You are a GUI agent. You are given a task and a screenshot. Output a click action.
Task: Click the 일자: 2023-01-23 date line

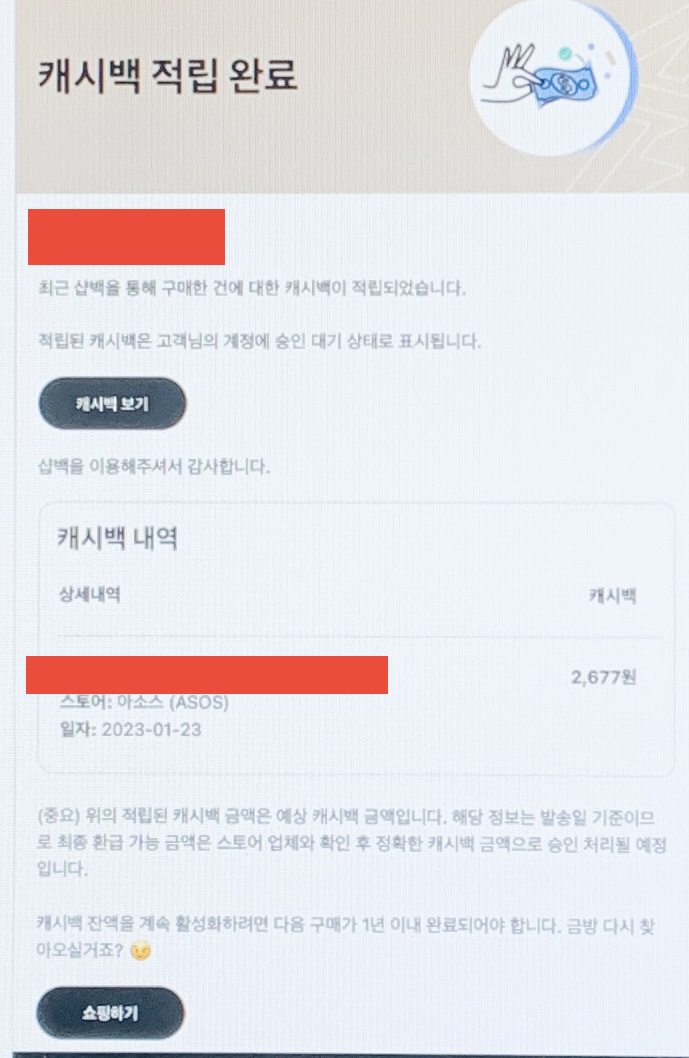[x=130, y=729]
